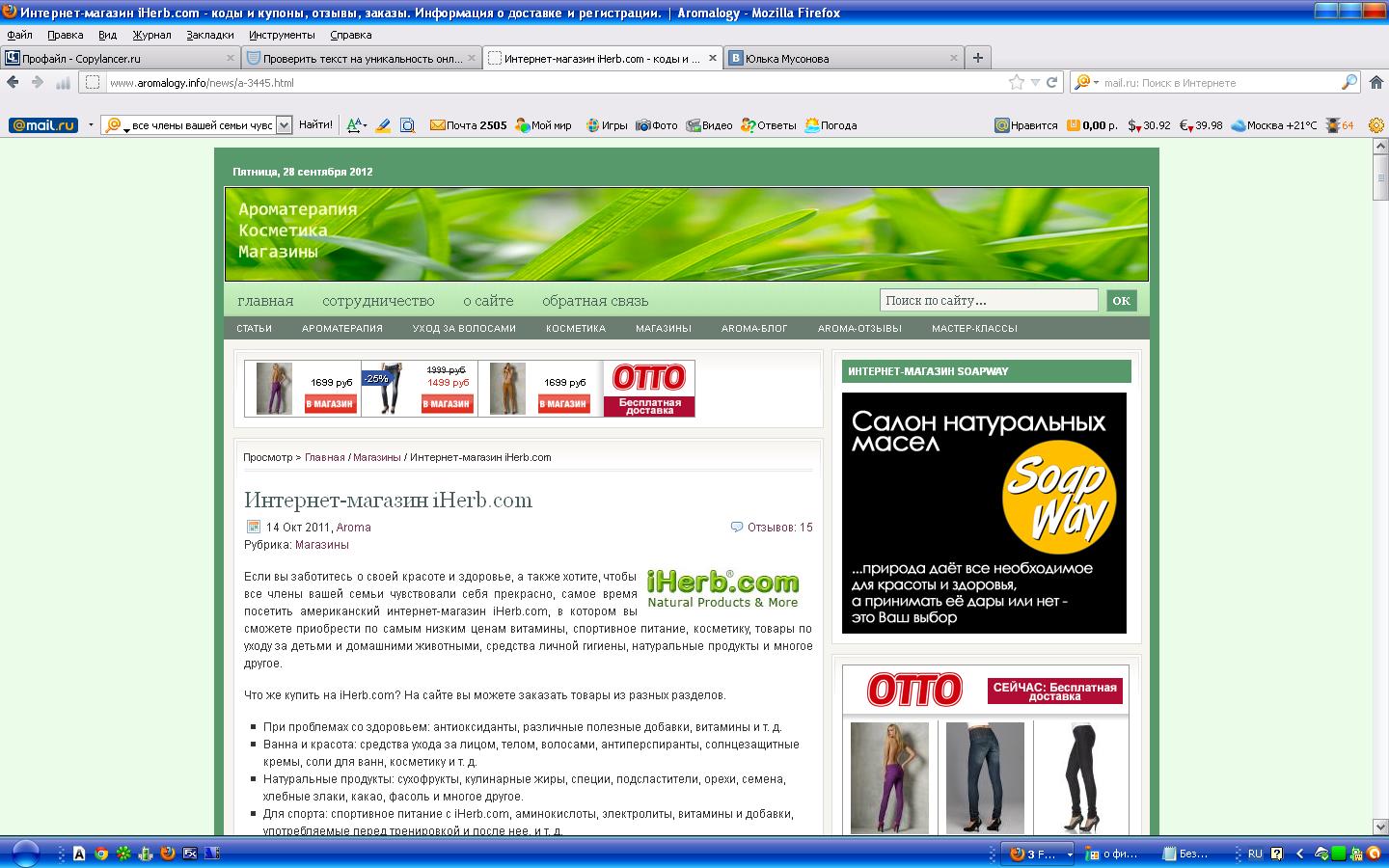This screenshot has height=868, width=1389.
Task: Click the Нравится toolbar button
Action: tap(1026, 125)
